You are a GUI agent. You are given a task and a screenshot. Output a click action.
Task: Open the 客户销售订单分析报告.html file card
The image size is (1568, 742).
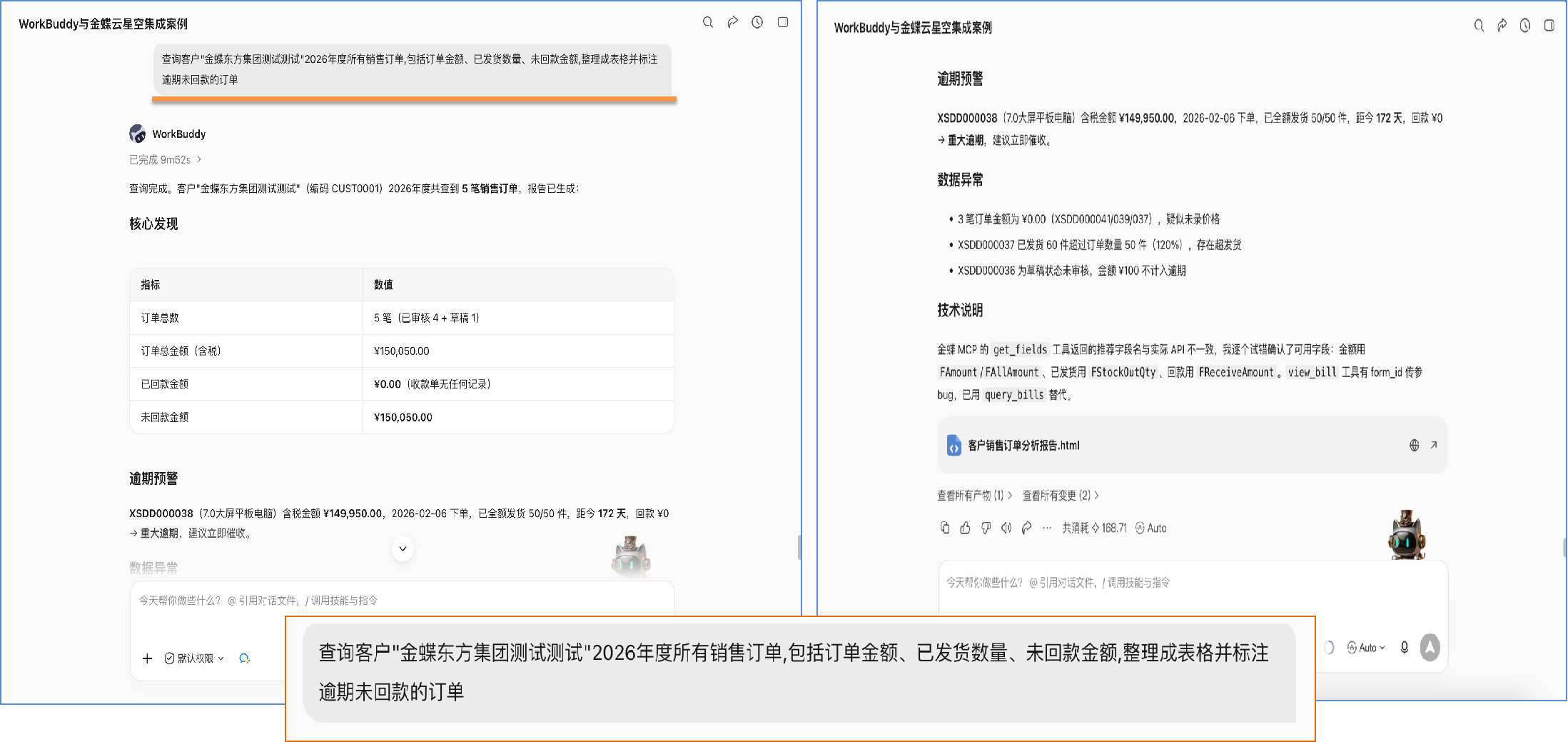1192,445
